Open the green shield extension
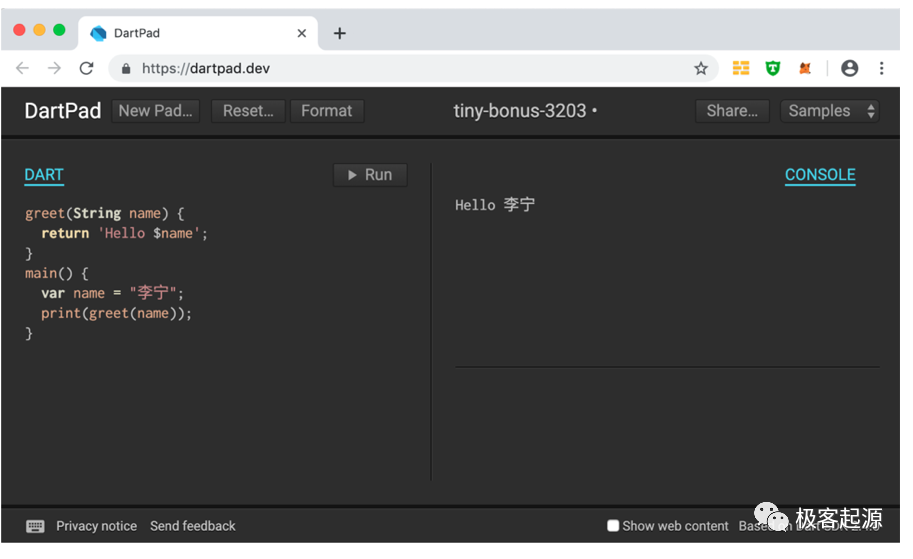Screen dimensions: 913x559 773,68
